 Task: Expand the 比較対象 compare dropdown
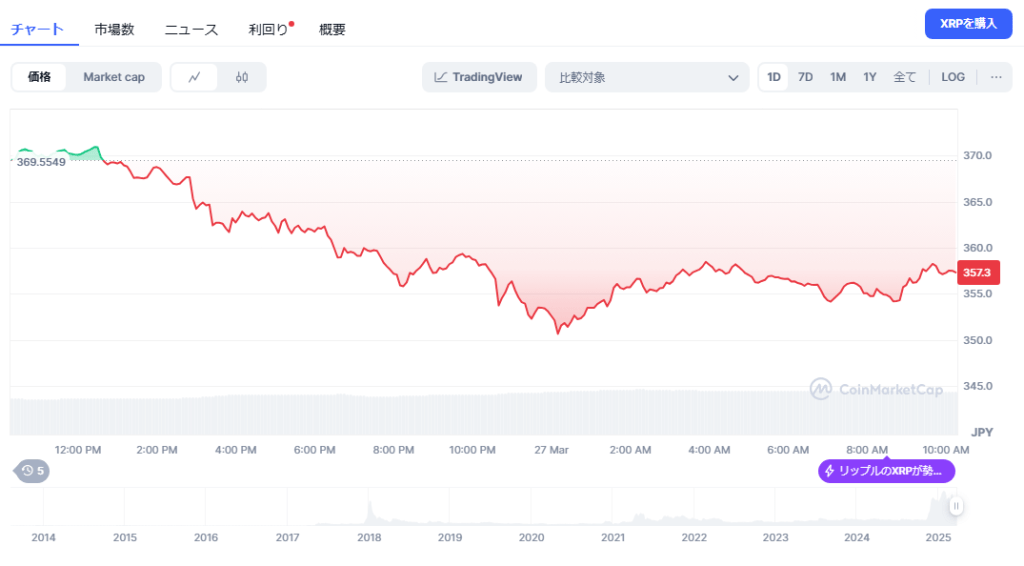646,77
